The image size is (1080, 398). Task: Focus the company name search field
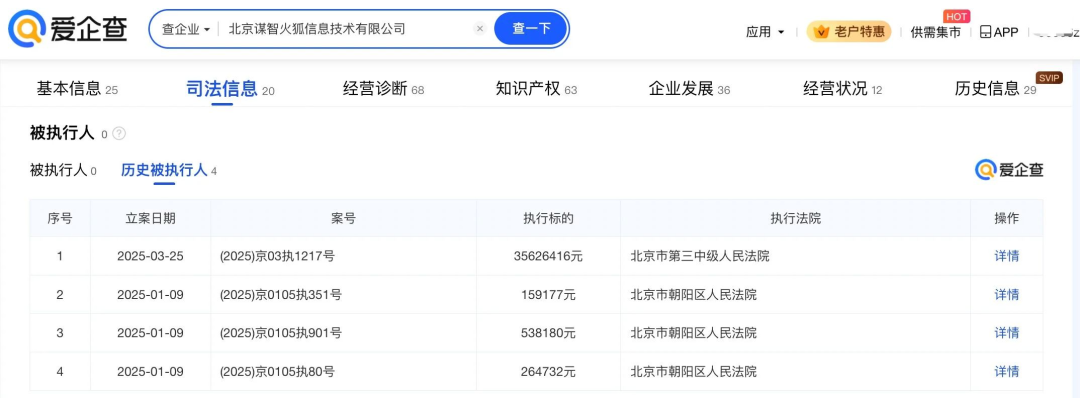point(348,29)
